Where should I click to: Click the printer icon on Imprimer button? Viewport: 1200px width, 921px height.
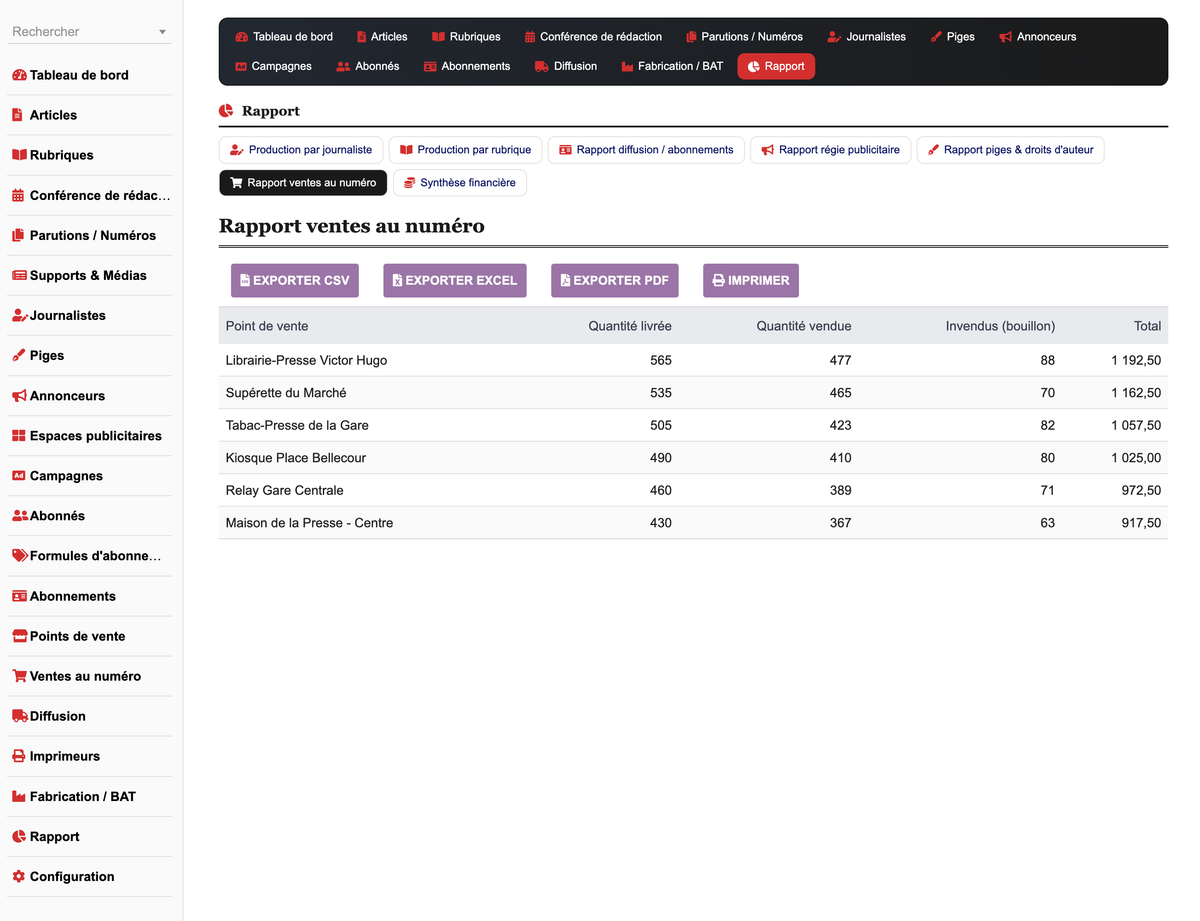(718, 281)
